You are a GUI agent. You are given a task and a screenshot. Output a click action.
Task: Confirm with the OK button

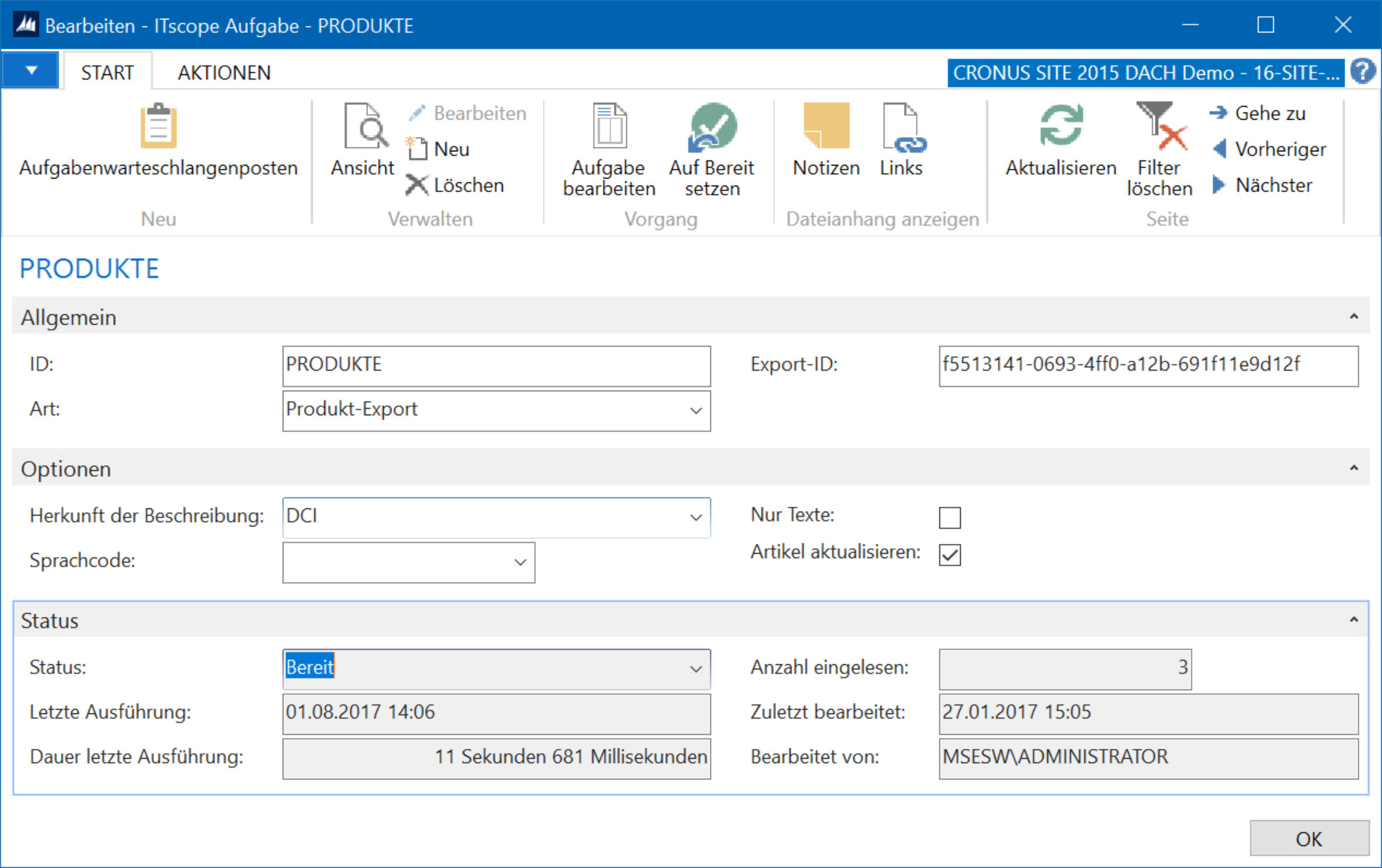pyautogui.click(x=1310, y=838)
